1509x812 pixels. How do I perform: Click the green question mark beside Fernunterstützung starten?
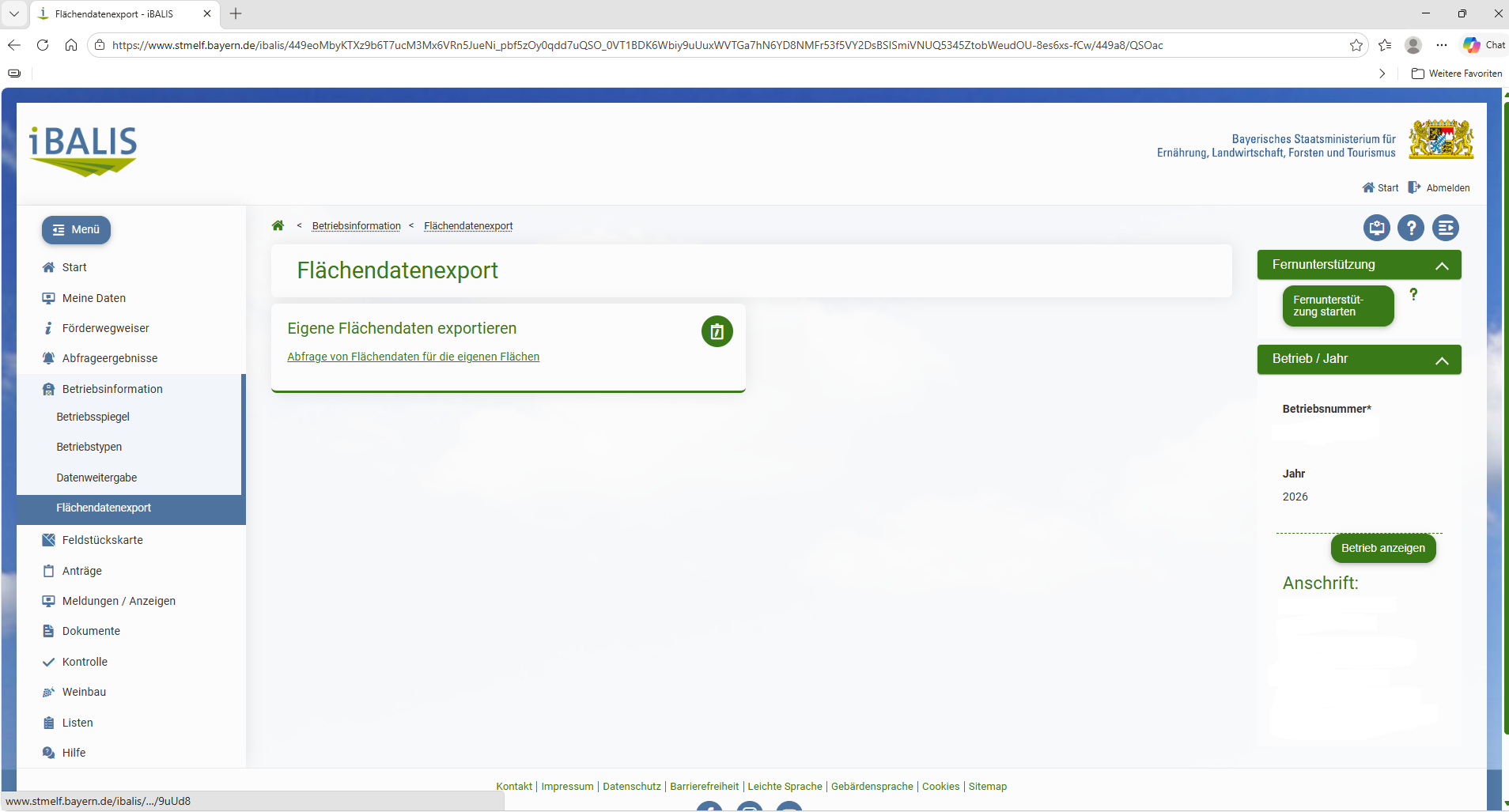click(1413, 295)
